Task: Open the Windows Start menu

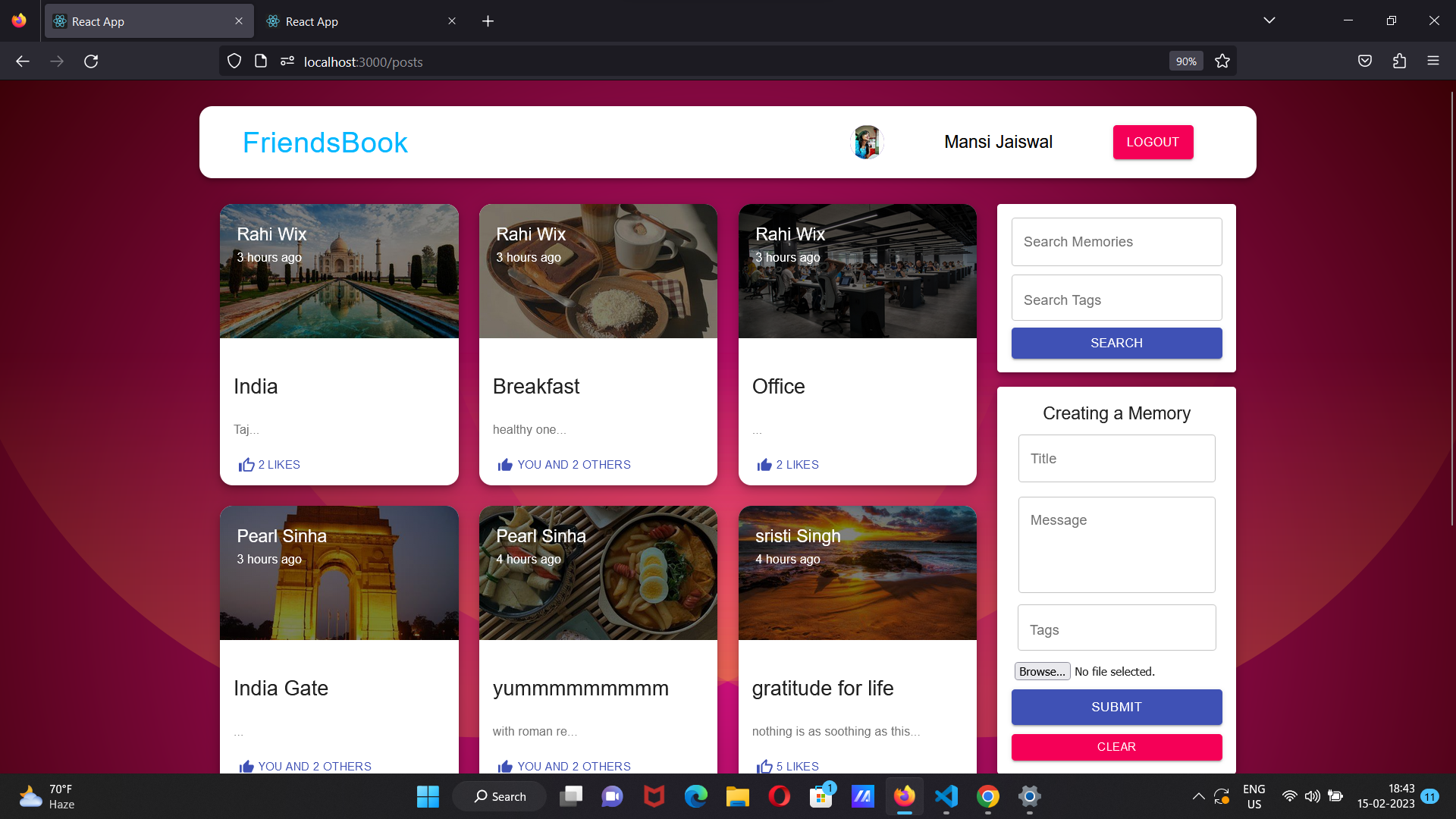Action: click(427, 796)
